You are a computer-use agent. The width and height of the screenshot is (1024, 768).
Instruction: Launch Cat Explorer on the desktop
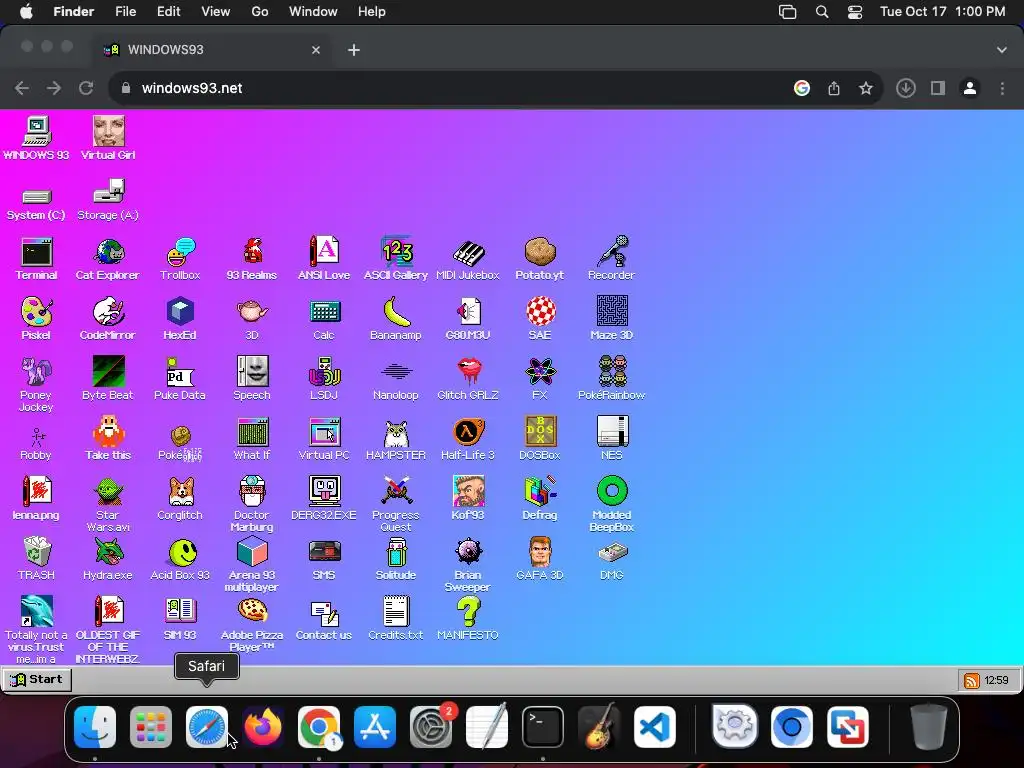point(108,259)
